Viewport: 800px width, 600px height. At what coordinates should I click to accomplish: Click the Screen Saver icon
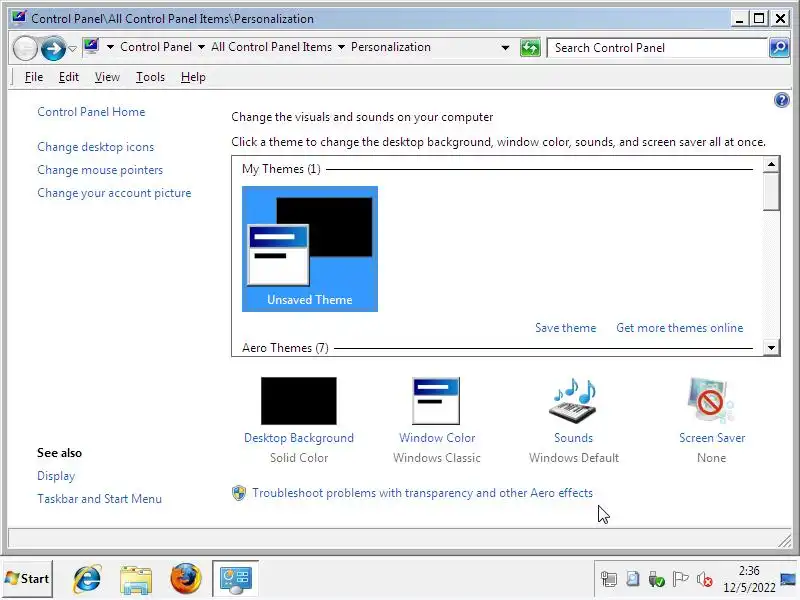point(711,401)
